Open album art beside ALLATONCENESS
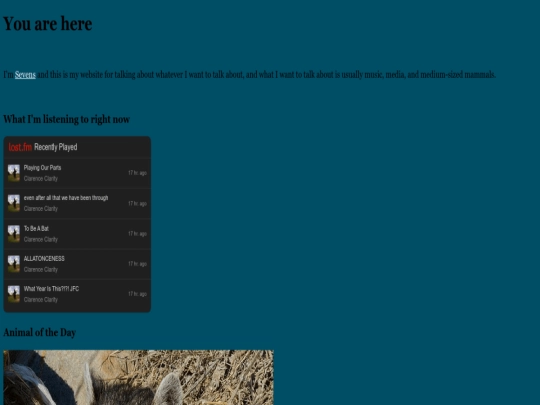This screenshot has height=405, width=540. point(14,264)
